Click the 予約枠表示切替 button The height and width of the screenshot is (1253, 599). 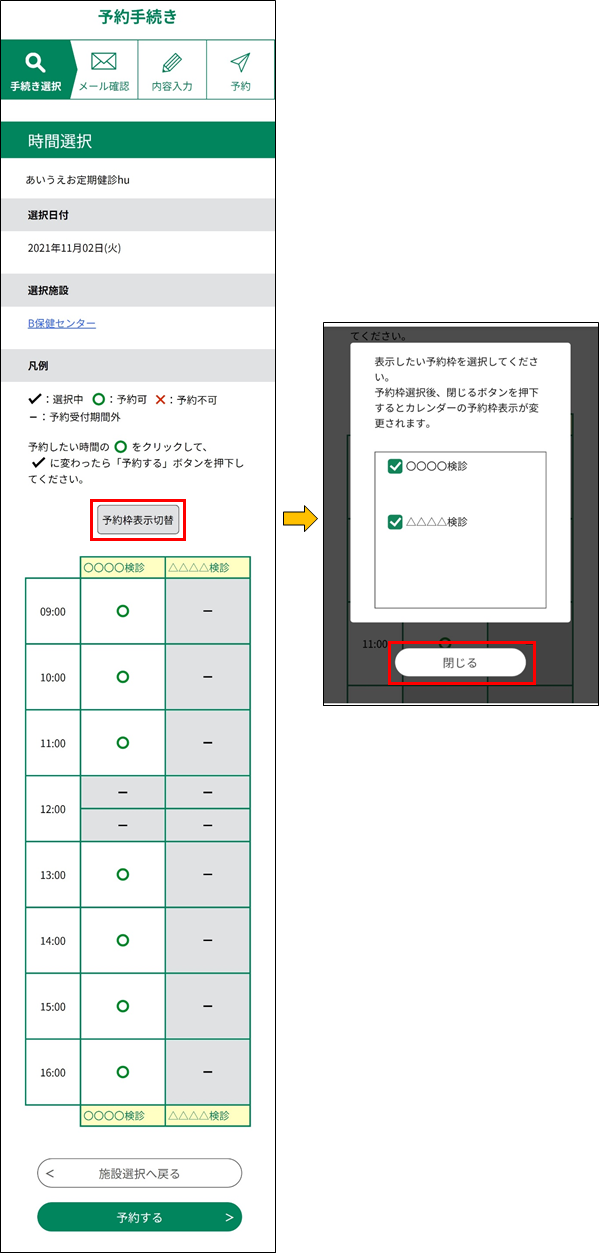[x=138, y=520]
